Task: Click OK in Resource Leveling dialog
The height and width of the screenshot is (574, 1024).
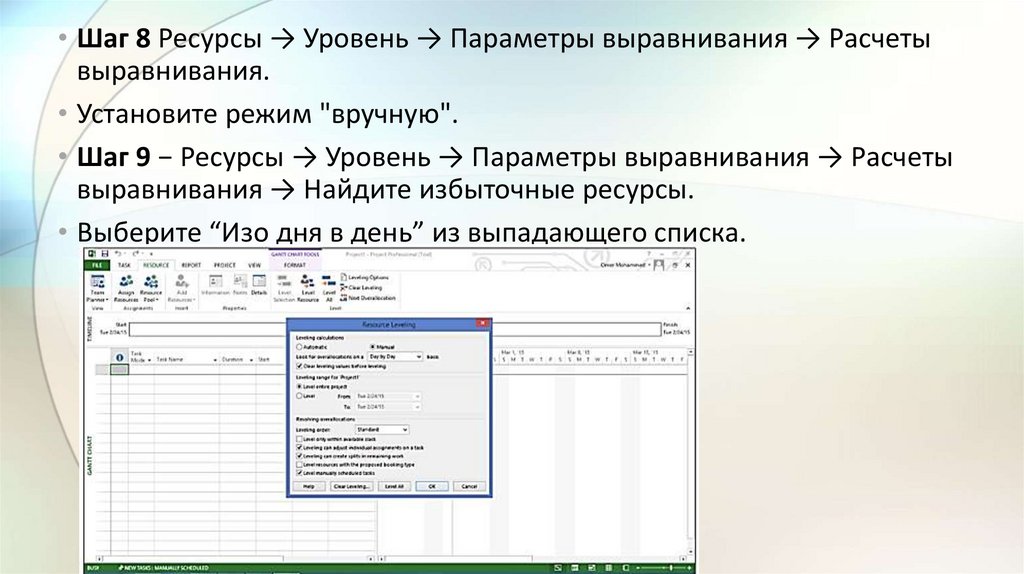Action: click(x=432, y=486)
